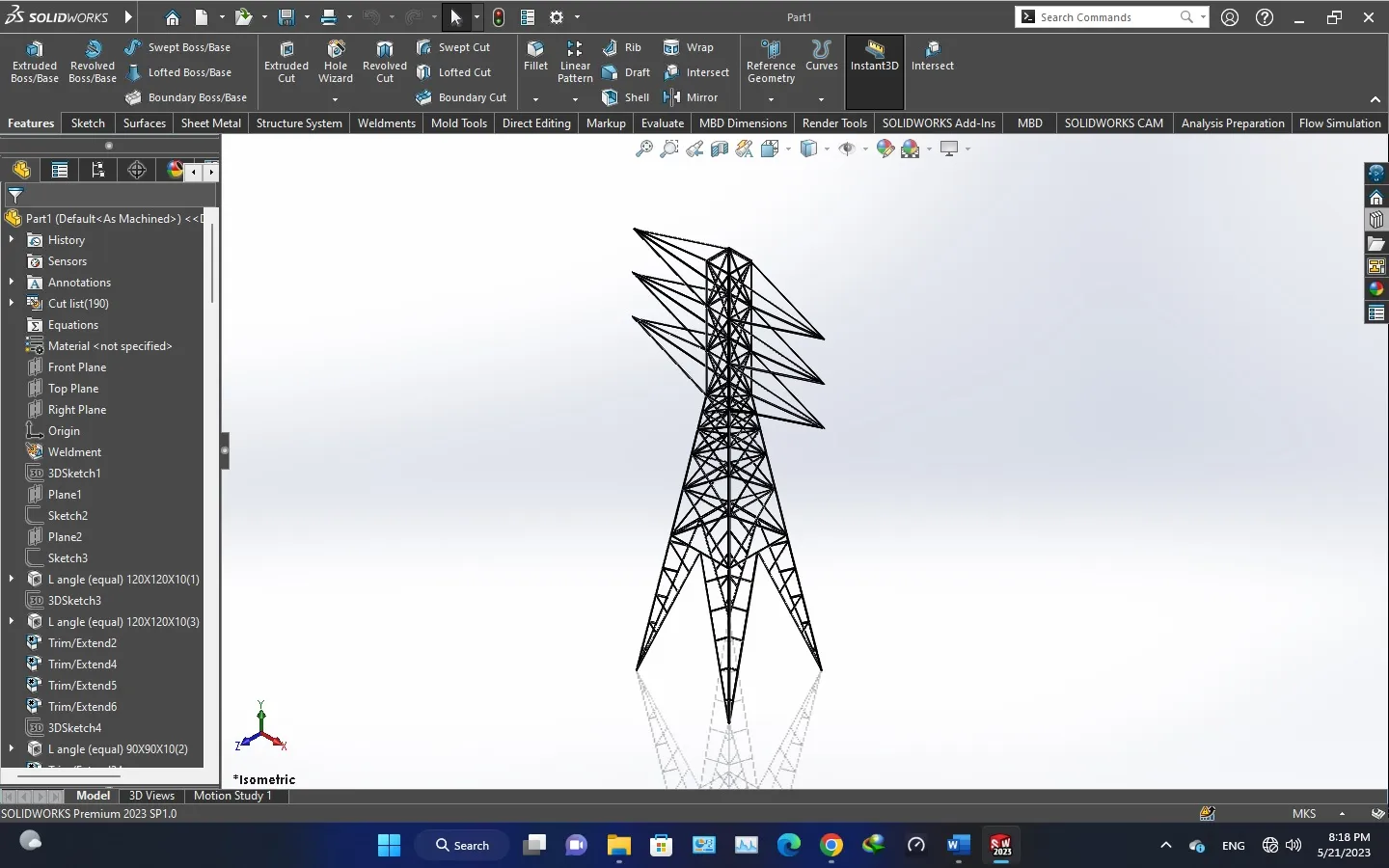The height and width of the screenshot is (868, 1389).
Task: Select the Top Plane tree item
Action: pyautogui.click(x=73, y=389)
